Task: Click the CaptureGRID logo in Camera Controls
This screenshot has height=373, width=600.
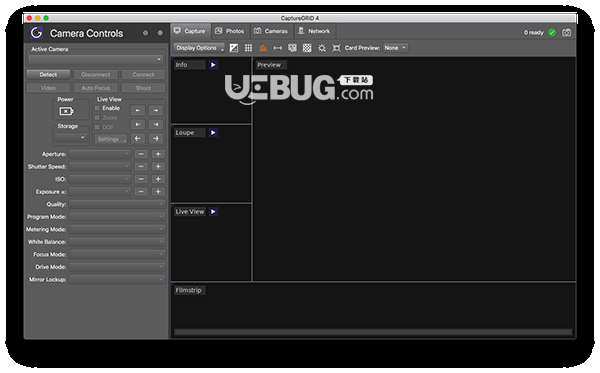Action: tap(37, 33)
